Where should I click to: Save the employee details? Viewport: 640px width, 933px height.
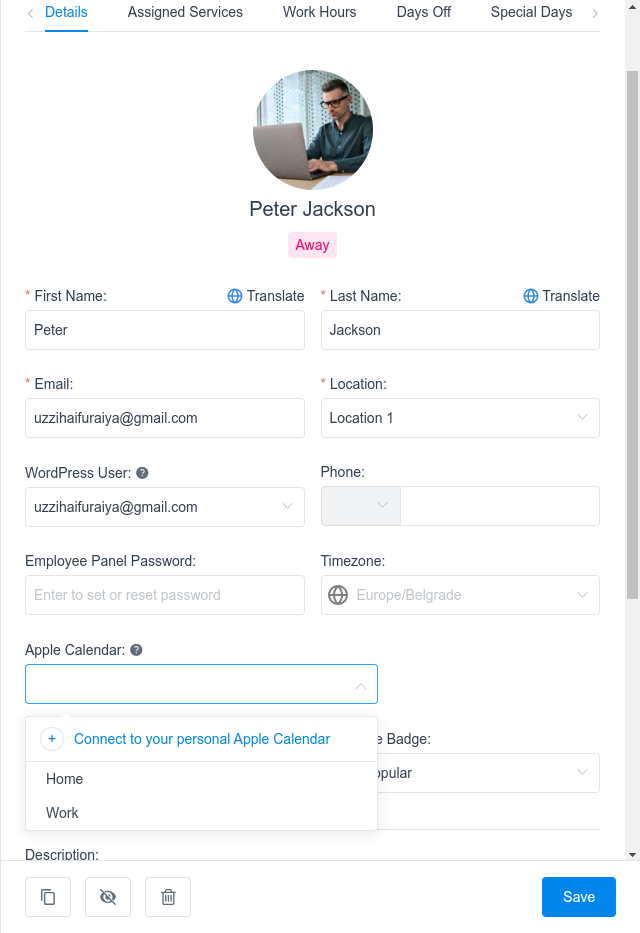click(579, 897)
